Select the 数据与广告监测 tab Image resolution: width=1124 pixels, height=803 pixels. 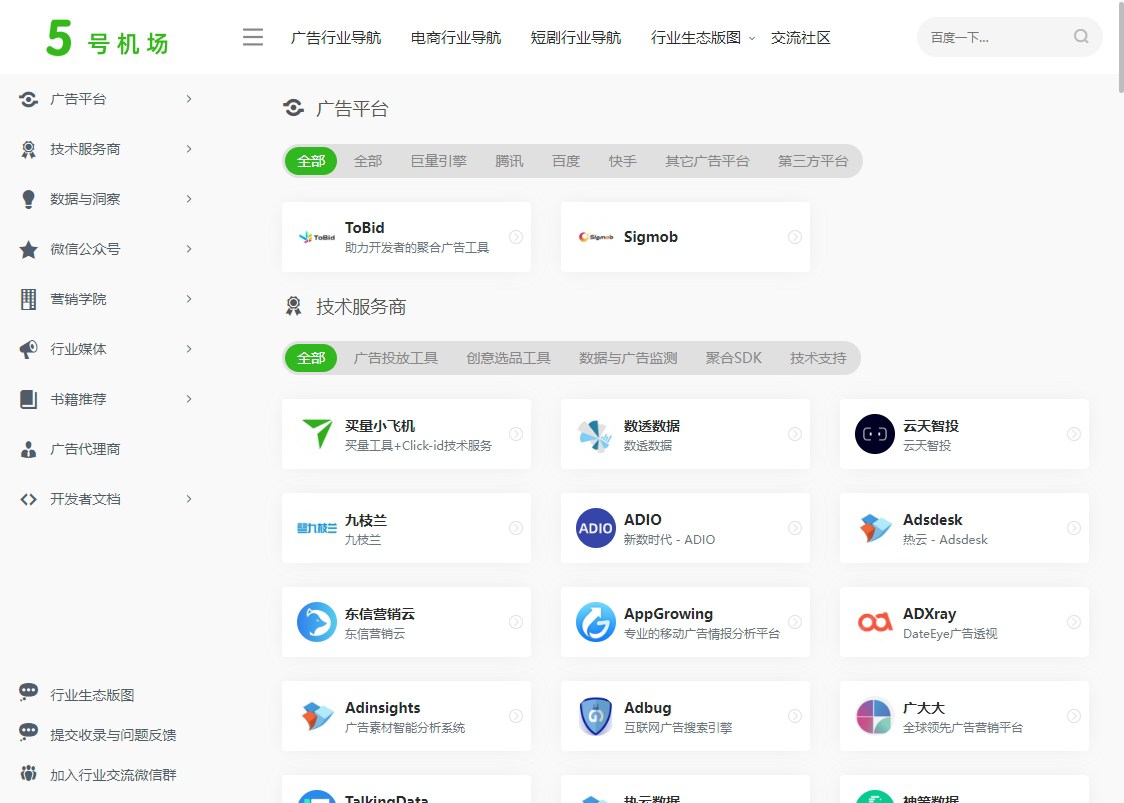pyautogui.click(x=628, y=358)
